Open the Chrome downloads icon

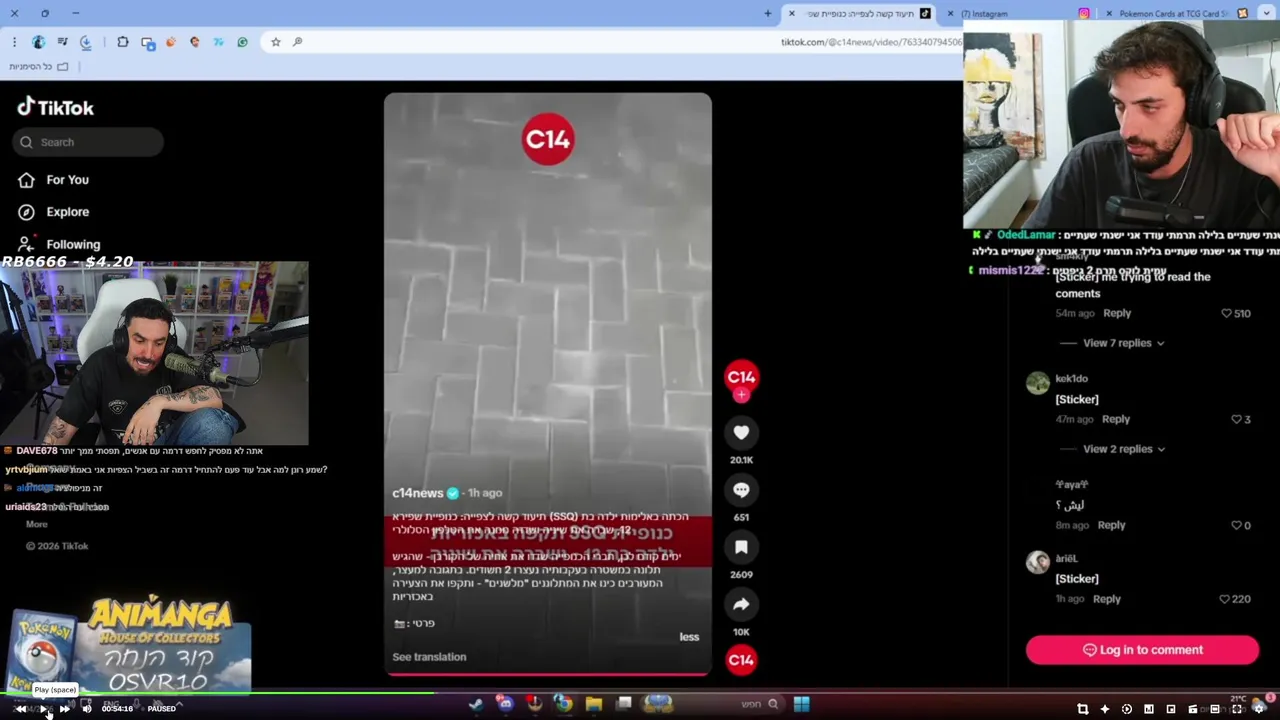click(x=86, y=42)
